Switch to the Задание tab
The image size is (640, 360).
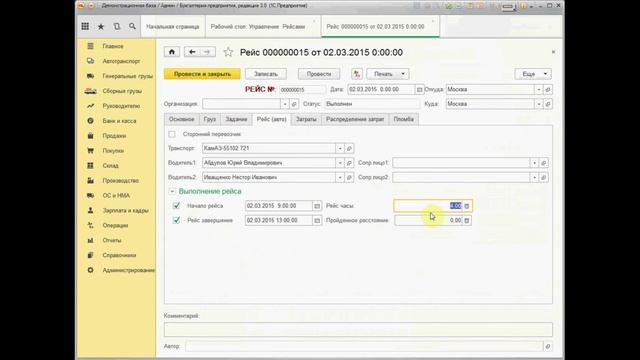pos(236,119)
